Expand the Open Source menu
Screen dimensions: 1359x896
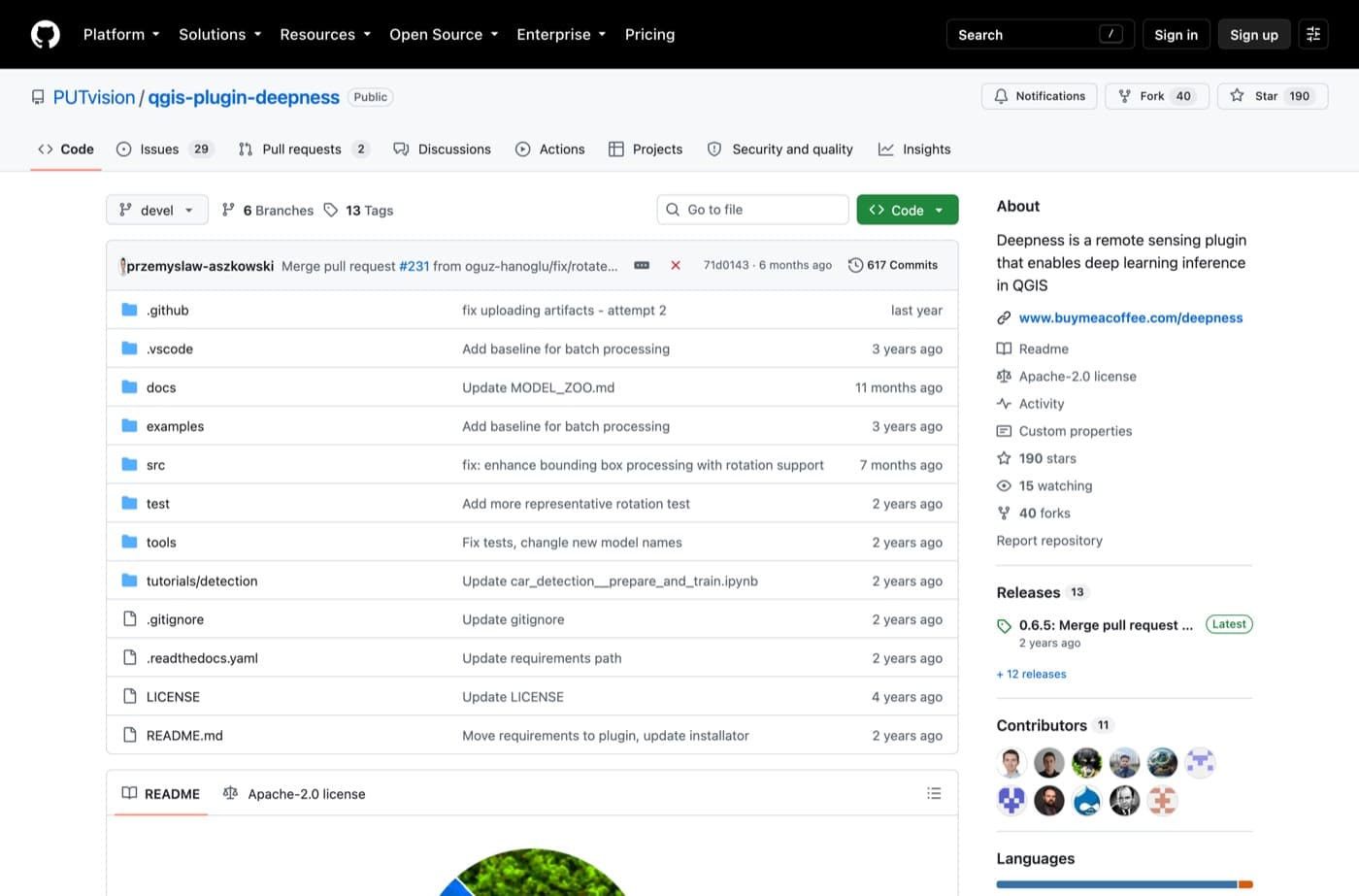444,34
